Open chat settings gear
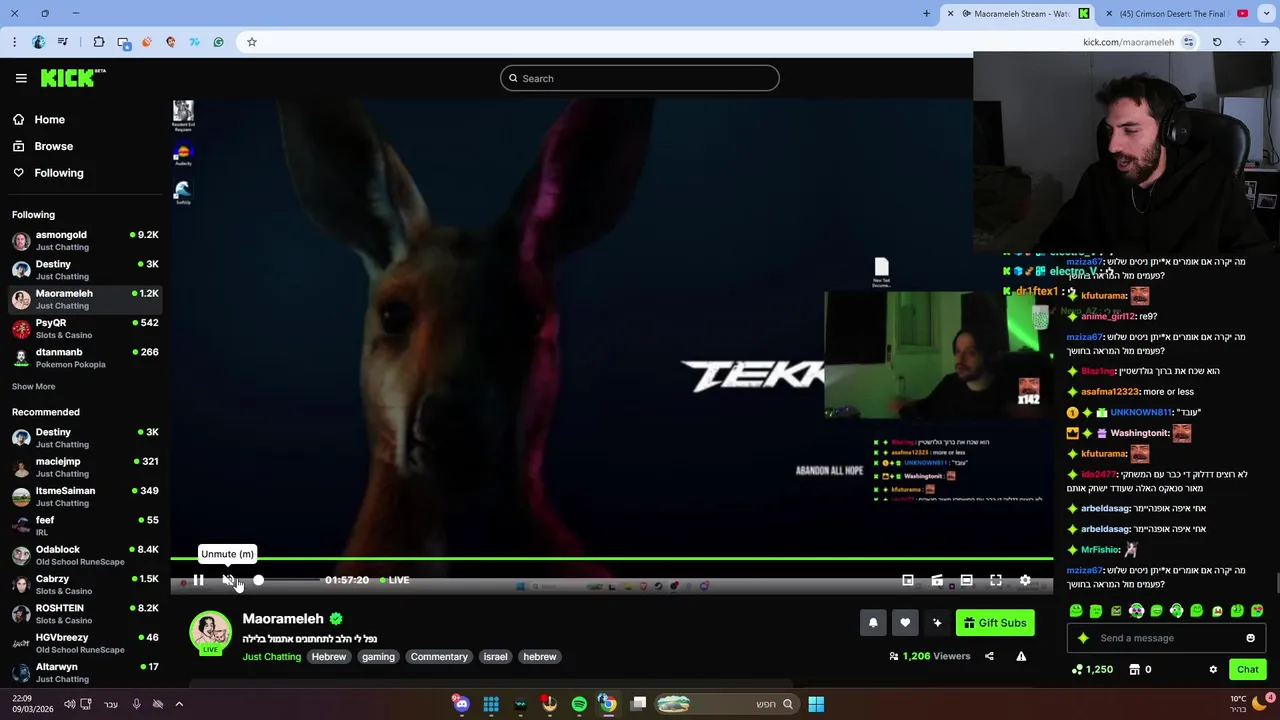This screenshot has width=1280, height=720. point(1213,669)
